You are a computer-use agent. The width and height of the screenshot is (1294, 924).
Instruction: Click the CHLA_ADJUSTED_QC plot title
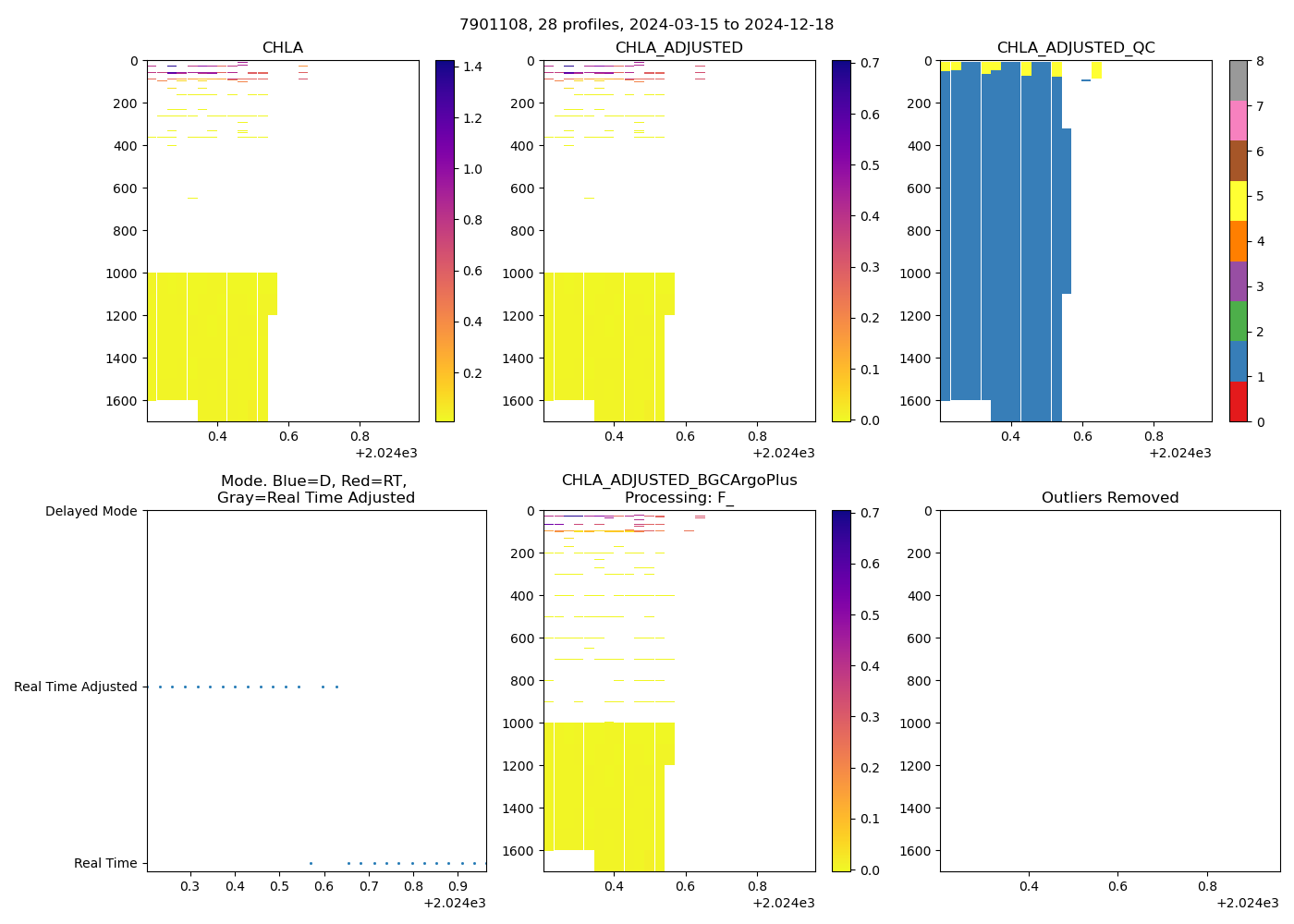1075,48
